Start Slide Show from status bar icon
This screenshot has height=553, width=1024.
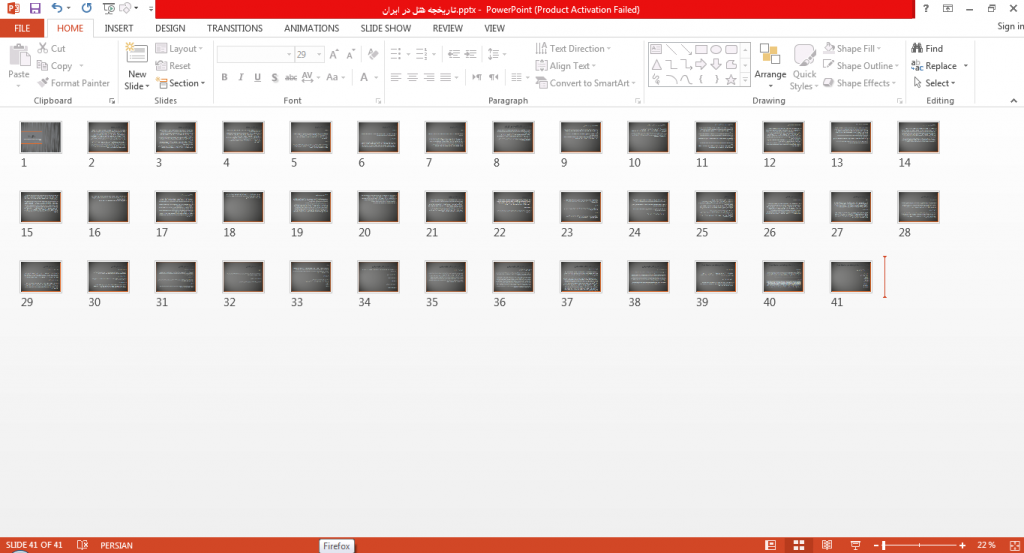(855, 545)
